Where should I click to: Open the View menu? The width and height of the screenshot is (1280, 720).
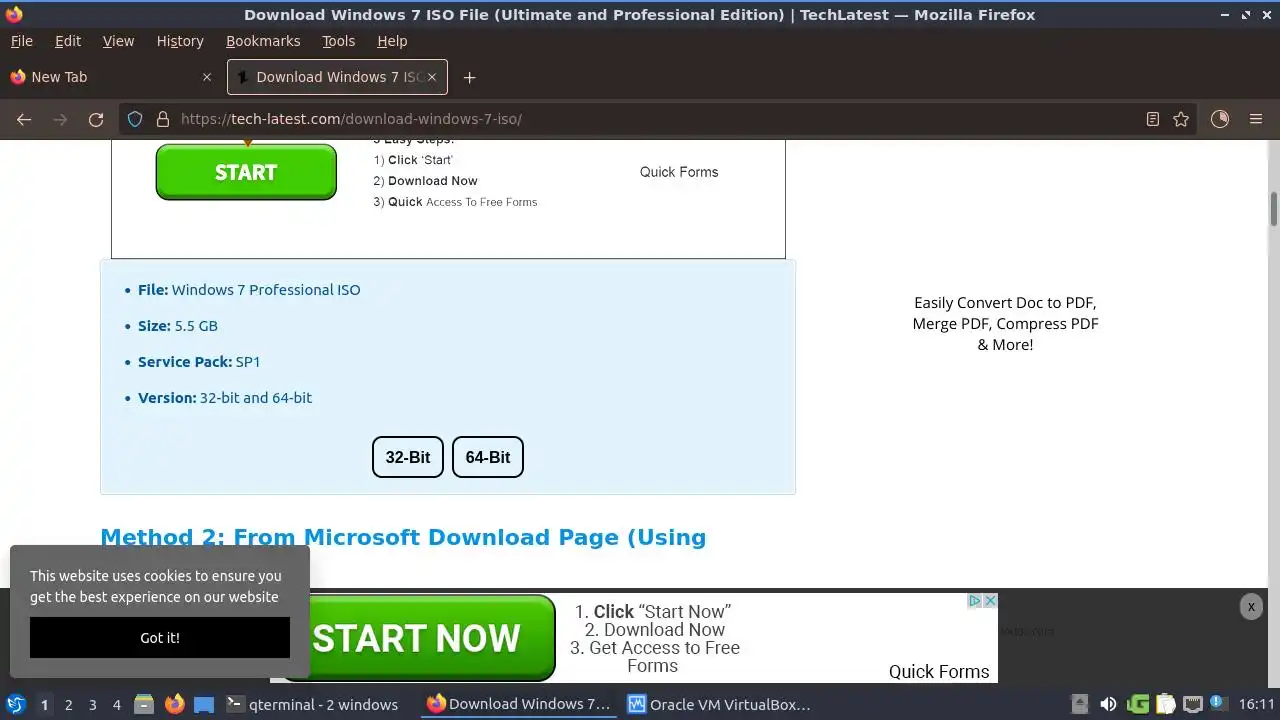point(118,41)
